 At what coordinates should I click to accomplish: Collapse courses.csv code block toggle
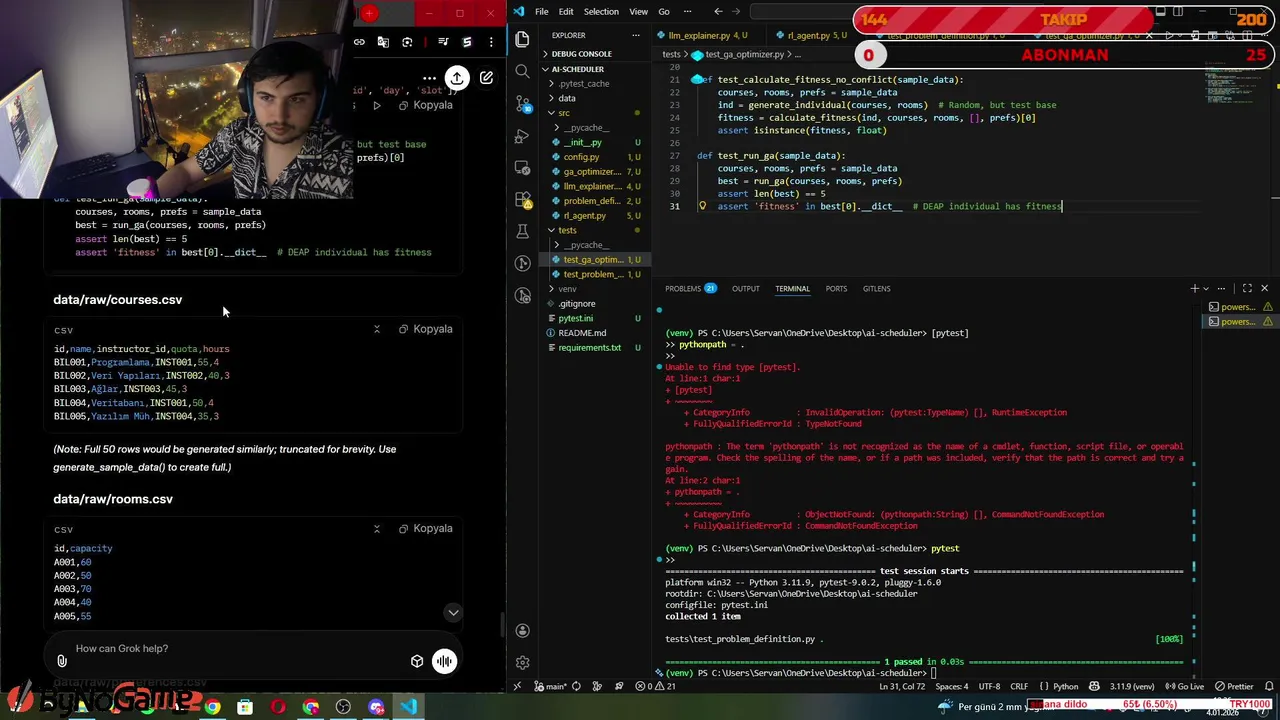(x=377, y=329)
